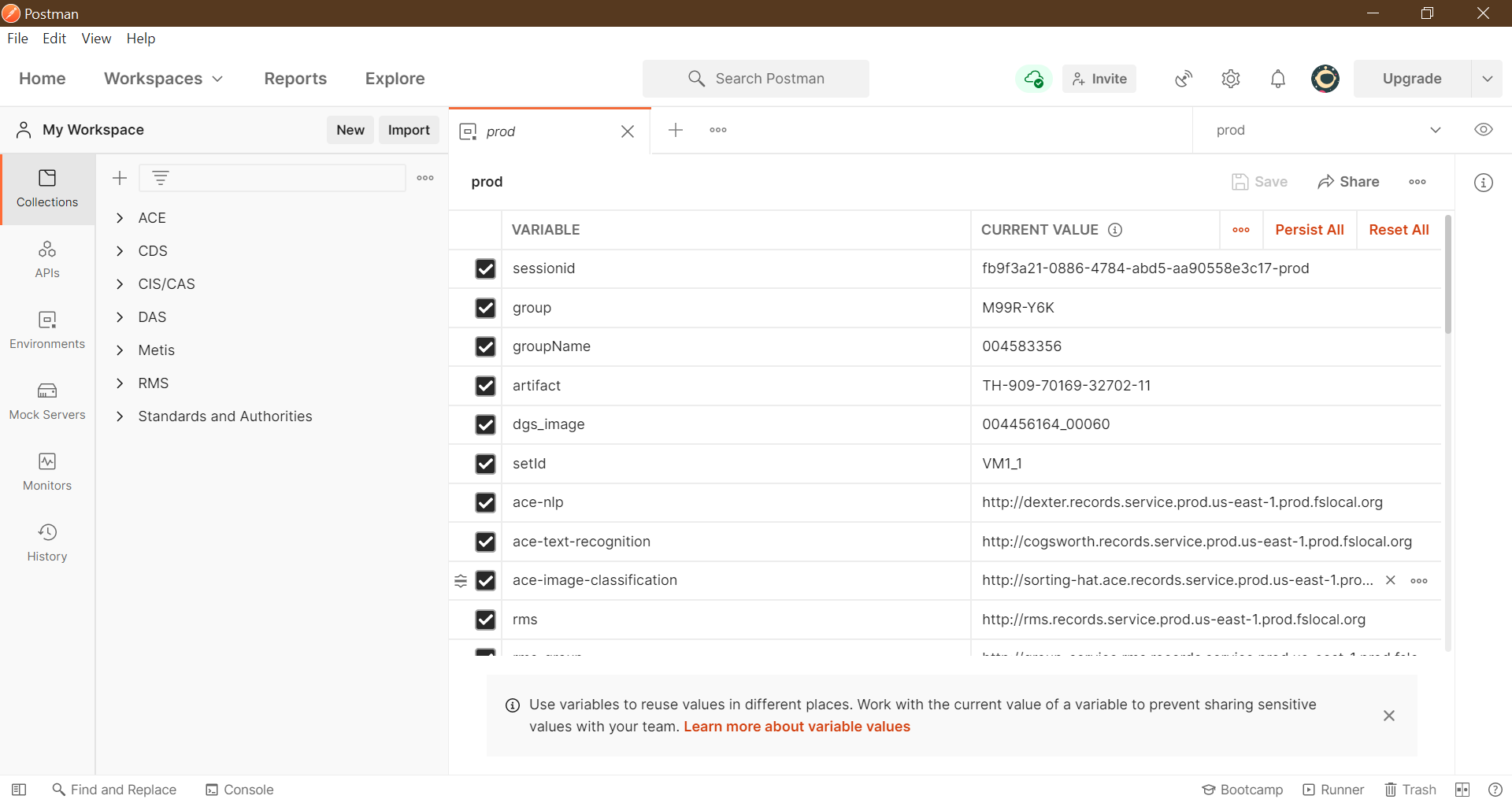The image size is (1512, 803).
Task: Open the Help menu
Action: click(x=141, y=39)
